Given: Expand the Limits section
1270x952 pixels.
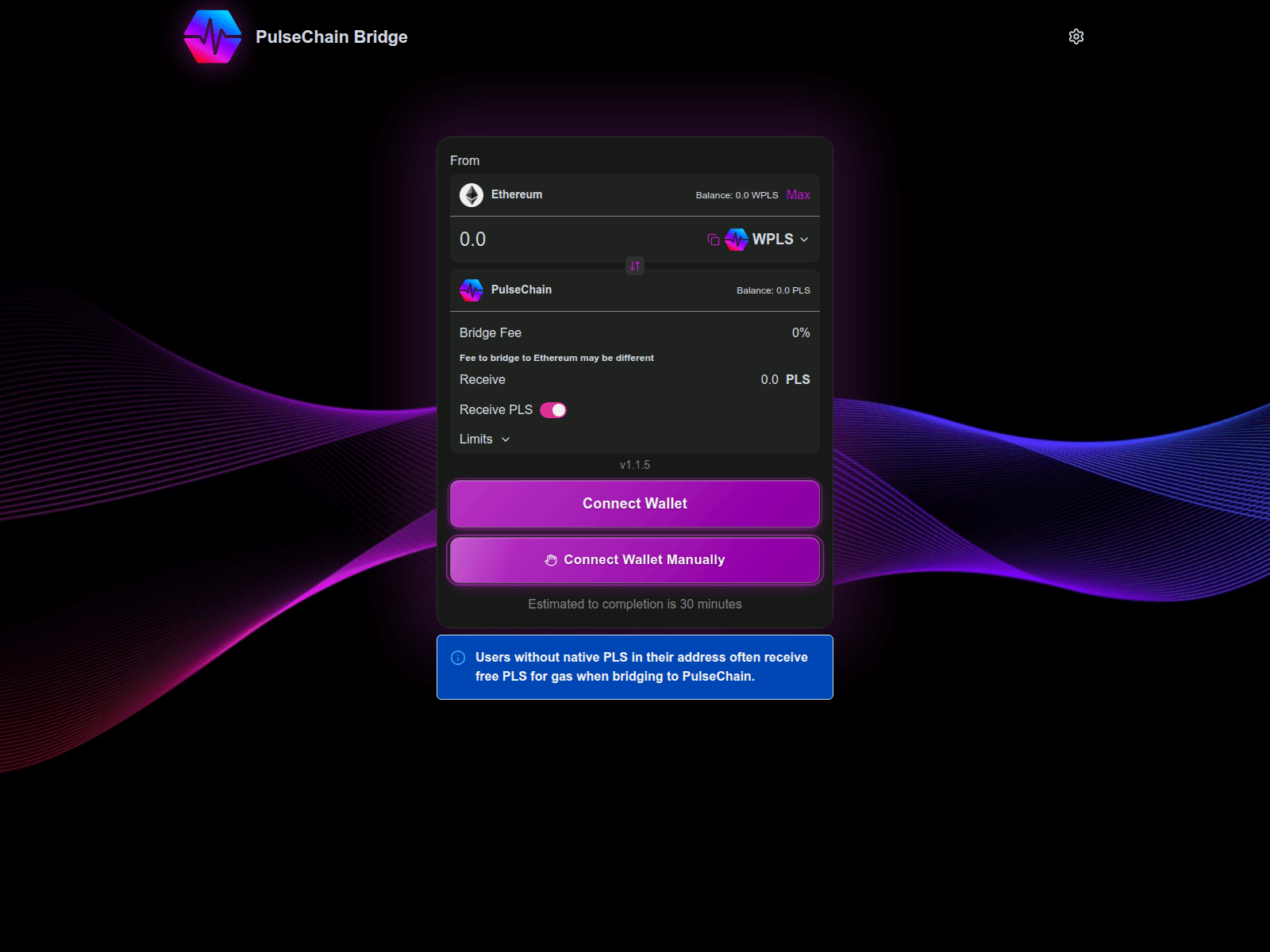Looking at the screenshot, I should click(x=484, y=440).
